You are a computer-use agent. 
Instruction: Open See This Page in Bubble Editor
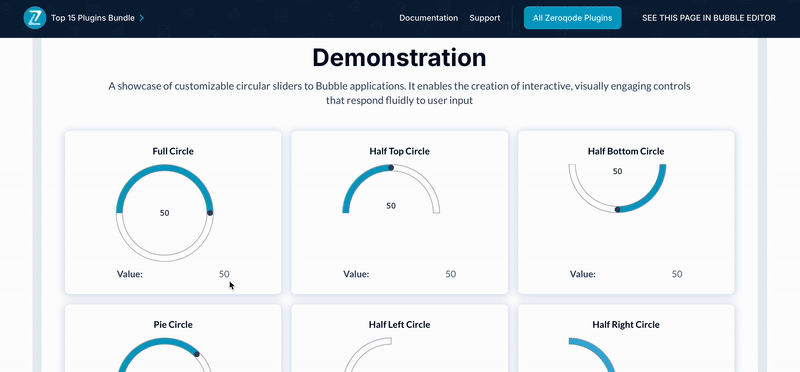[x=709, y=18]
